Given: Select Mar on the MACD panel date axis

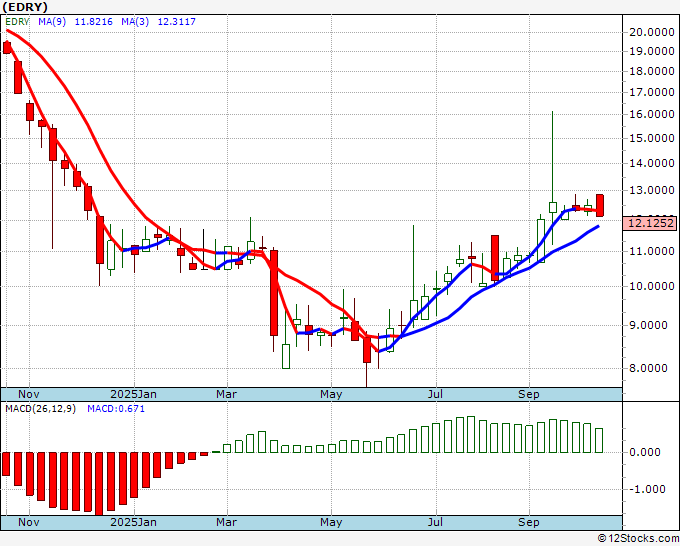Looking at the screenshot, I should coord(226,522).
